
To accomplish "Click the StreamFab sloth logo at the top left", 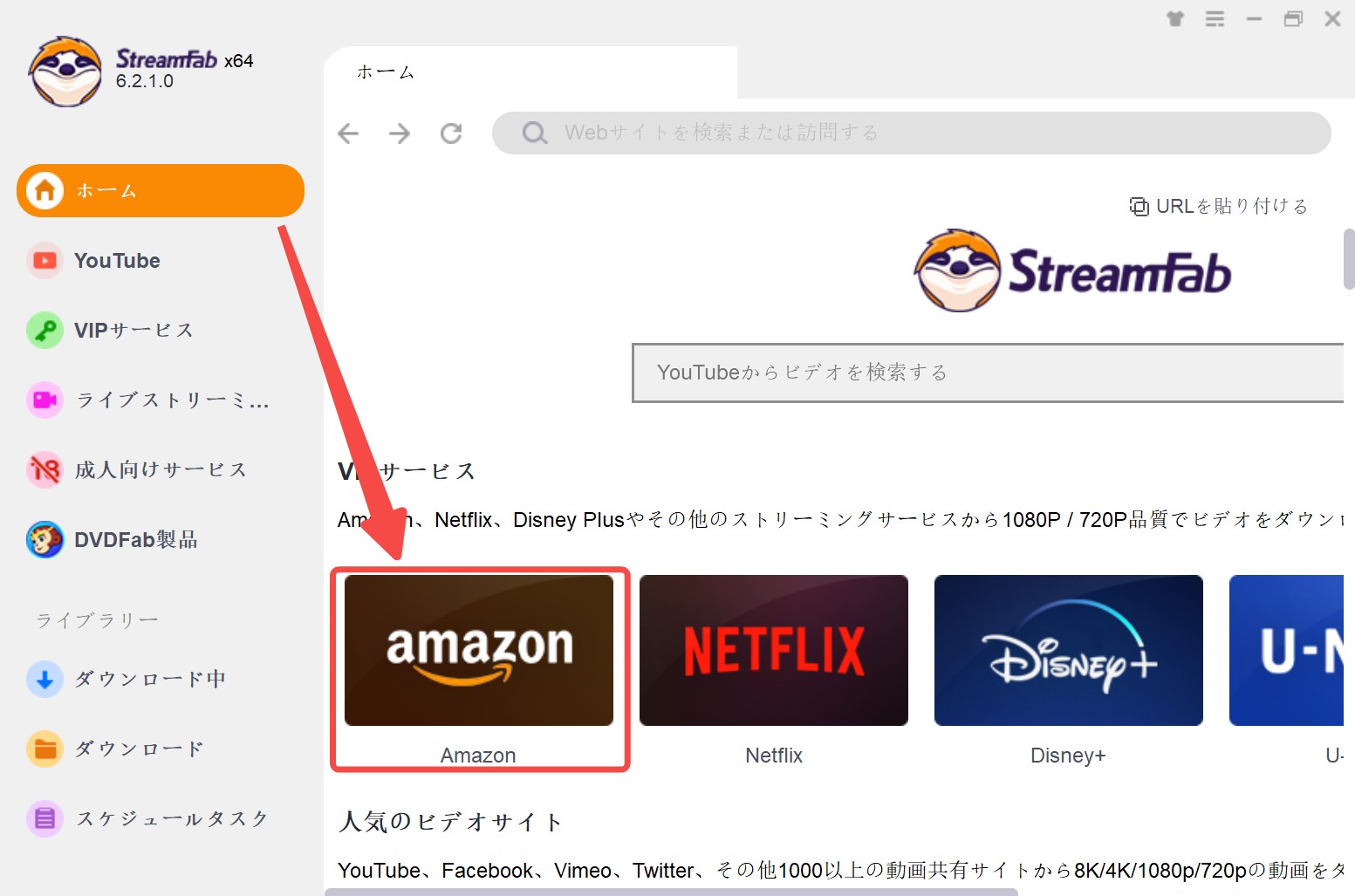I will coord(65,72).
